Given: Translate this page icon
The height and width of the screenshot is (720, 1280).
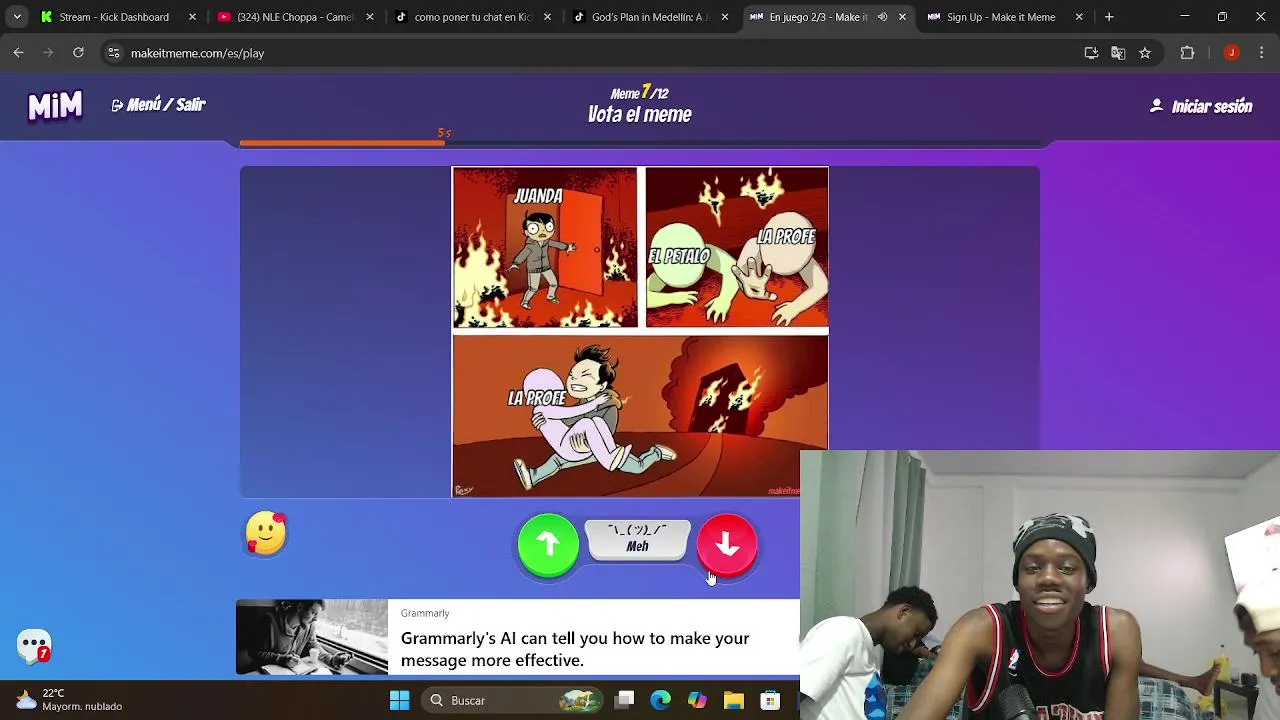Looking at the screenshot, I should click(1118, 53).
